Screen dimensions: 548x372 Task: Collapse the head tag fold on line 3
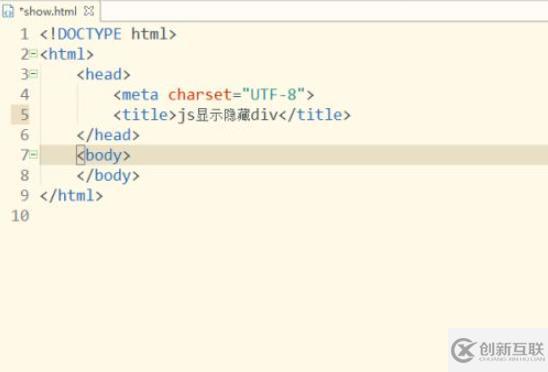click(34, 74)
